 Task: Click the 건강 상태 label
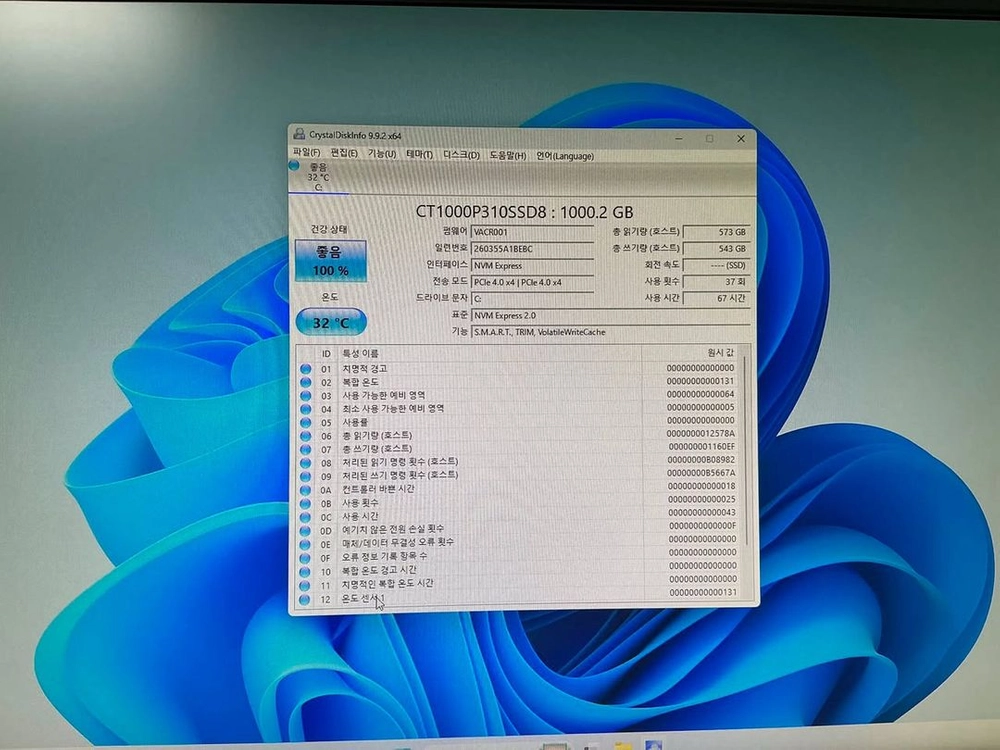click(329, 230)
